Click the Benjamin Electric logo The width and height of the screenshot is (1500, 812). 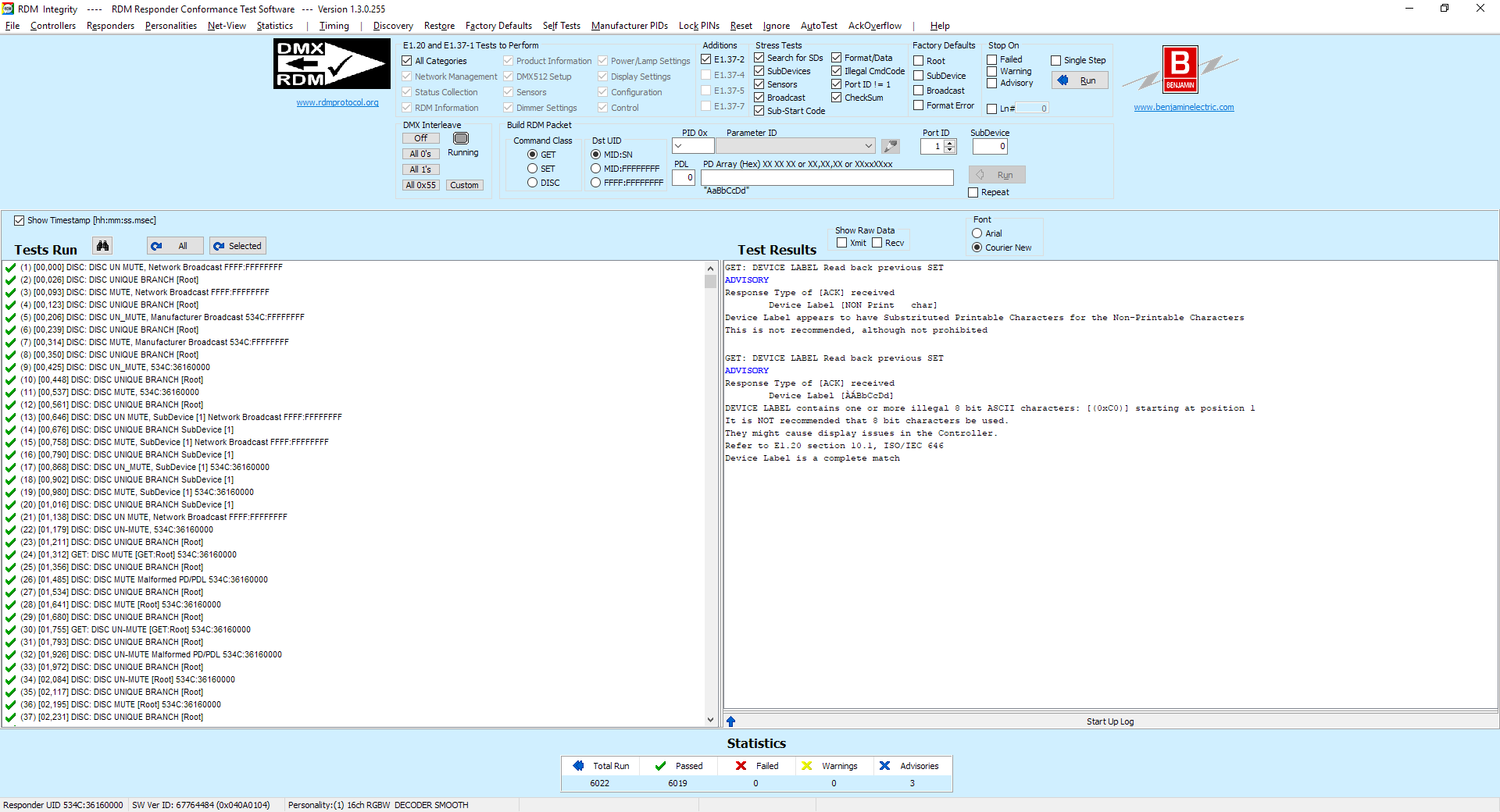coord(1180,69)
